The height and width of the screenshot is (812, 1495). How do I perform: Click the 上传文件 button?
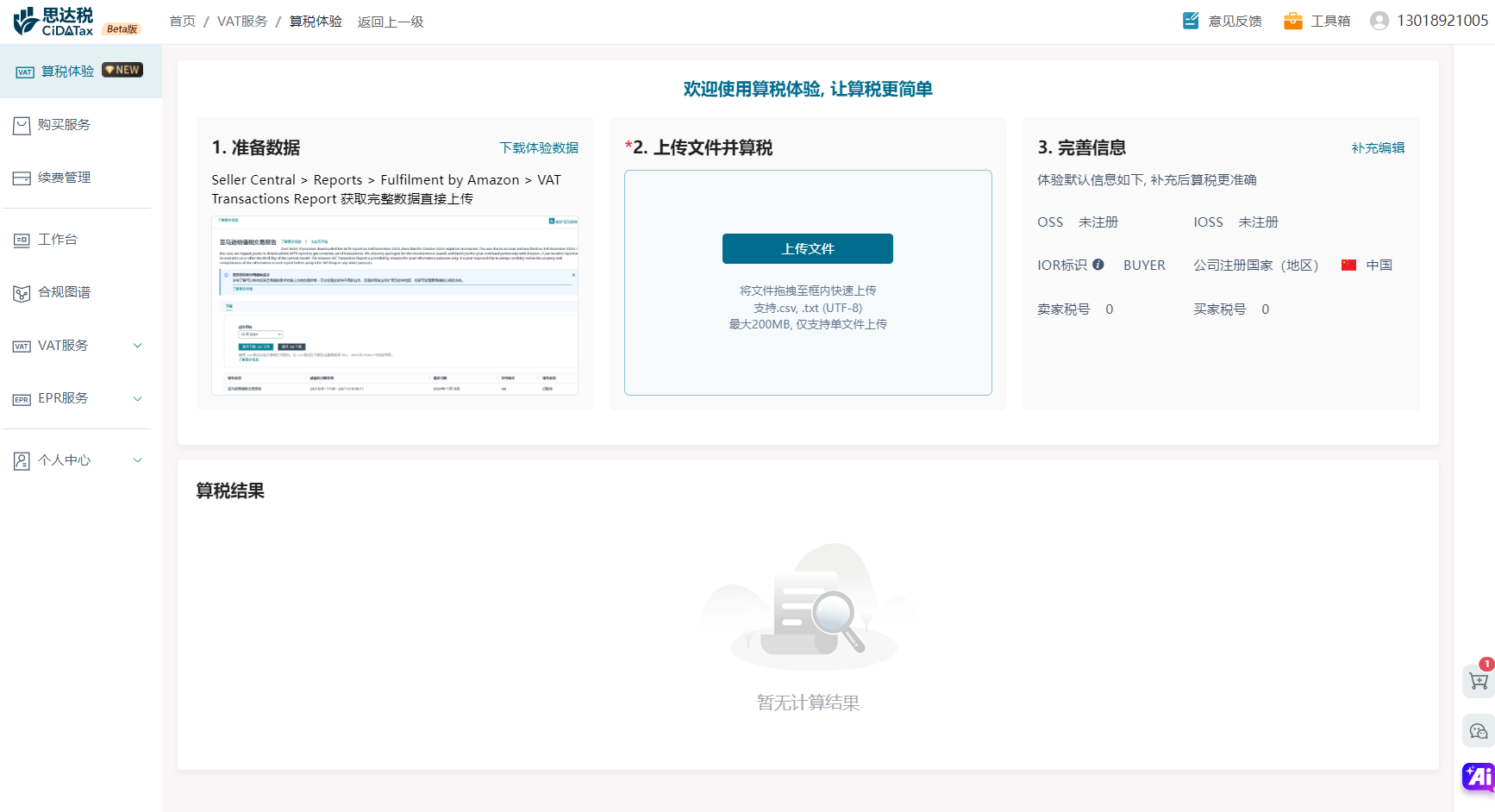pyautogui.click(x=807, y=249)
